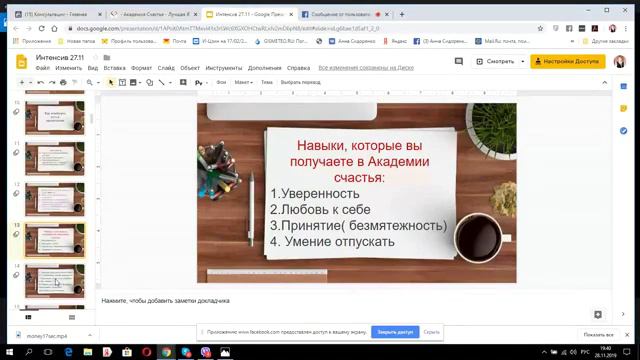Click 'changes saved to Drive' link
This screenshot has height=360, width=640.
pyautogui.click(x=366, y=68)
